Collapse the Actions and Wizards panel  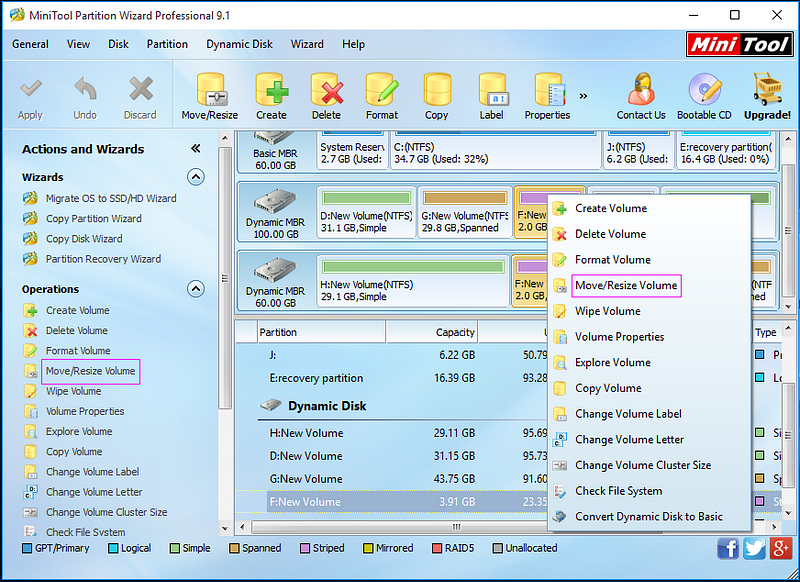pos(195,148)
